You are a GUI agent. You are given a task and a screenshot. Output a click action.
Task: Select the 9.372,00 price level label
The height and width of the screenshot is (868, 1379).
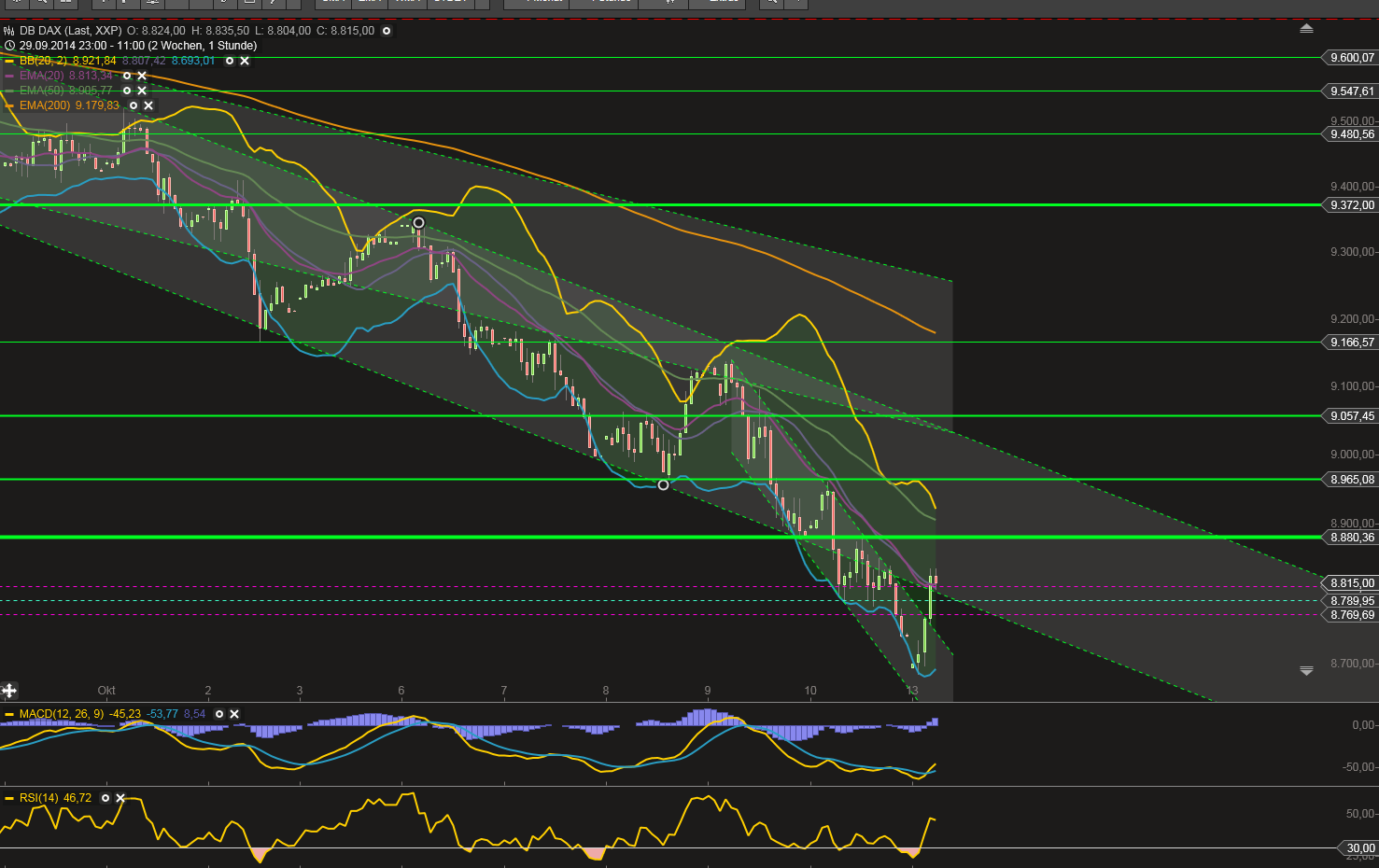1350,205
